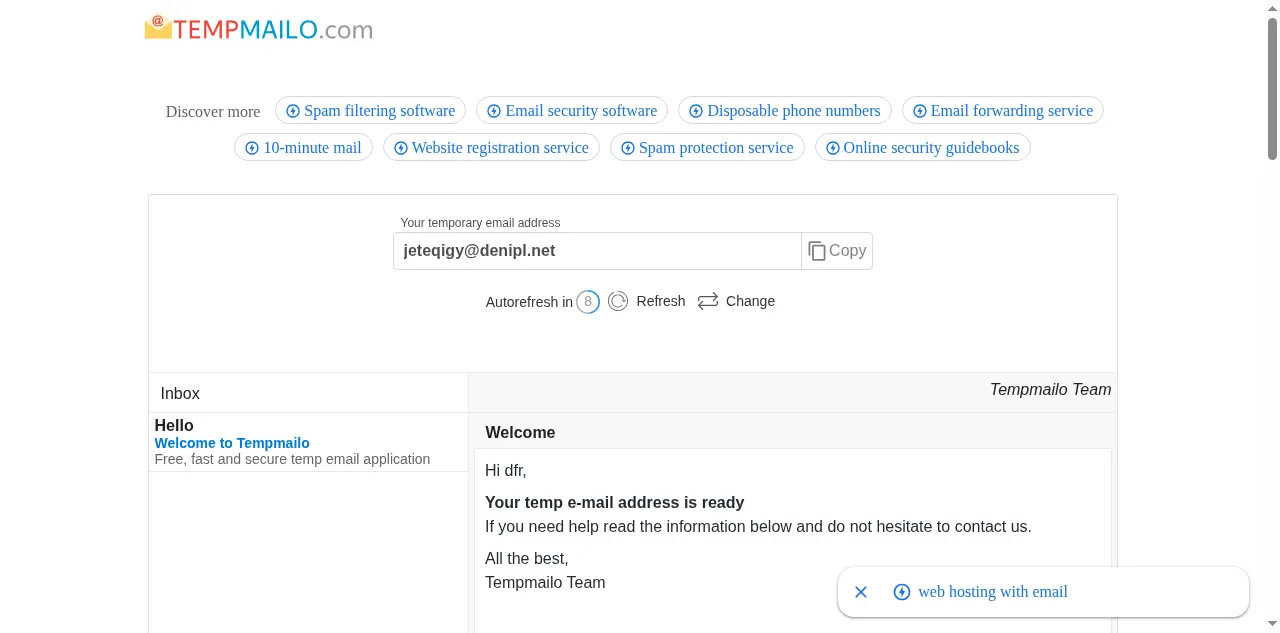
Task: Click the Your temp e-mail address is ready text
Action: click(x=615, y=503)
